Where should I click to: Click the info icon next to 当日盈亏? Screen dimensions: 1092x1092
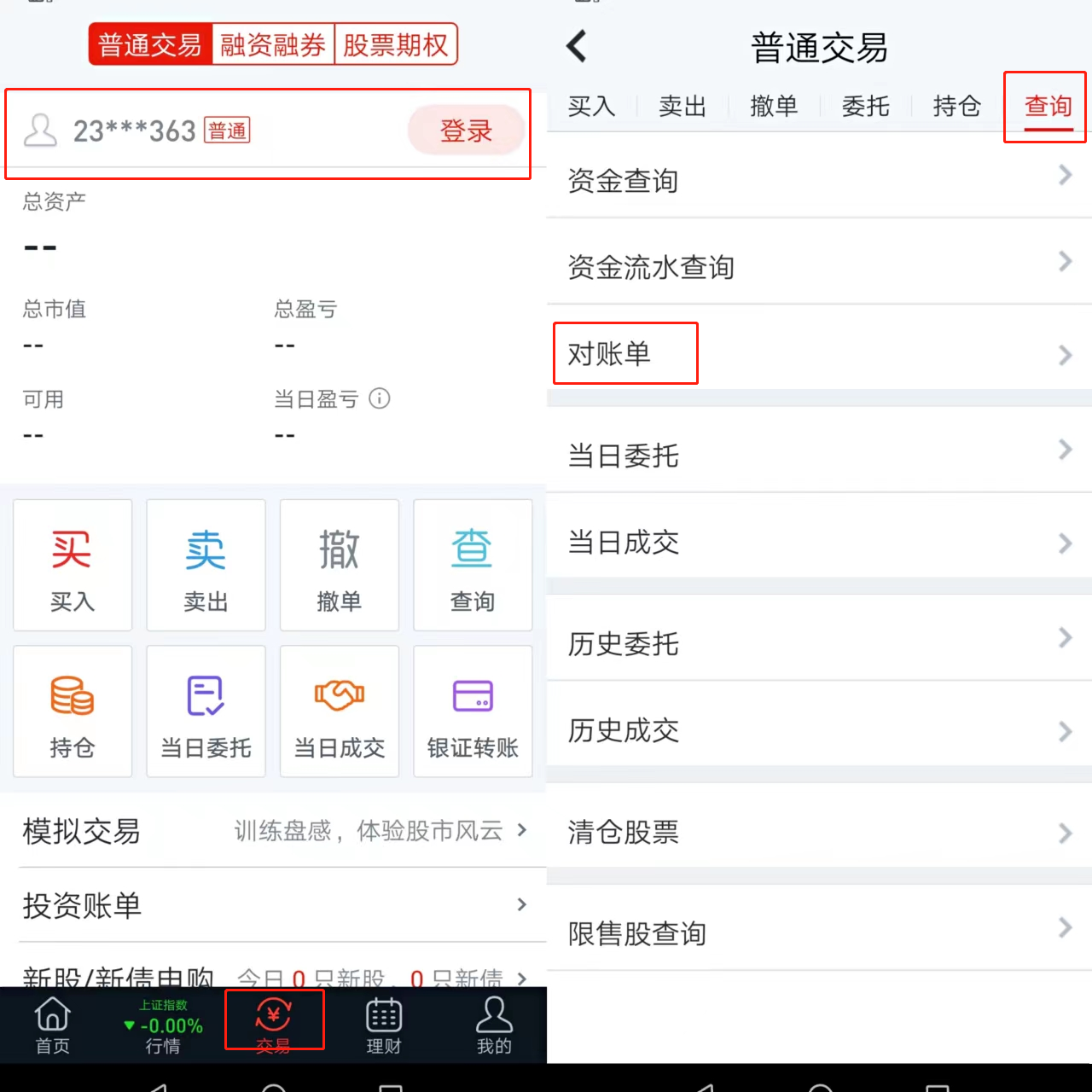tap(380, 398)
